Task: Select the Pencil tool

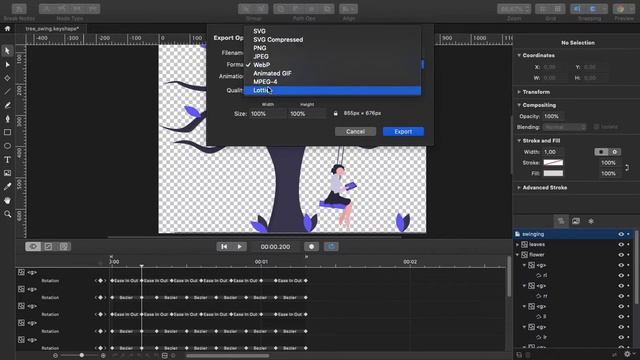Action: tap(7, 105)
